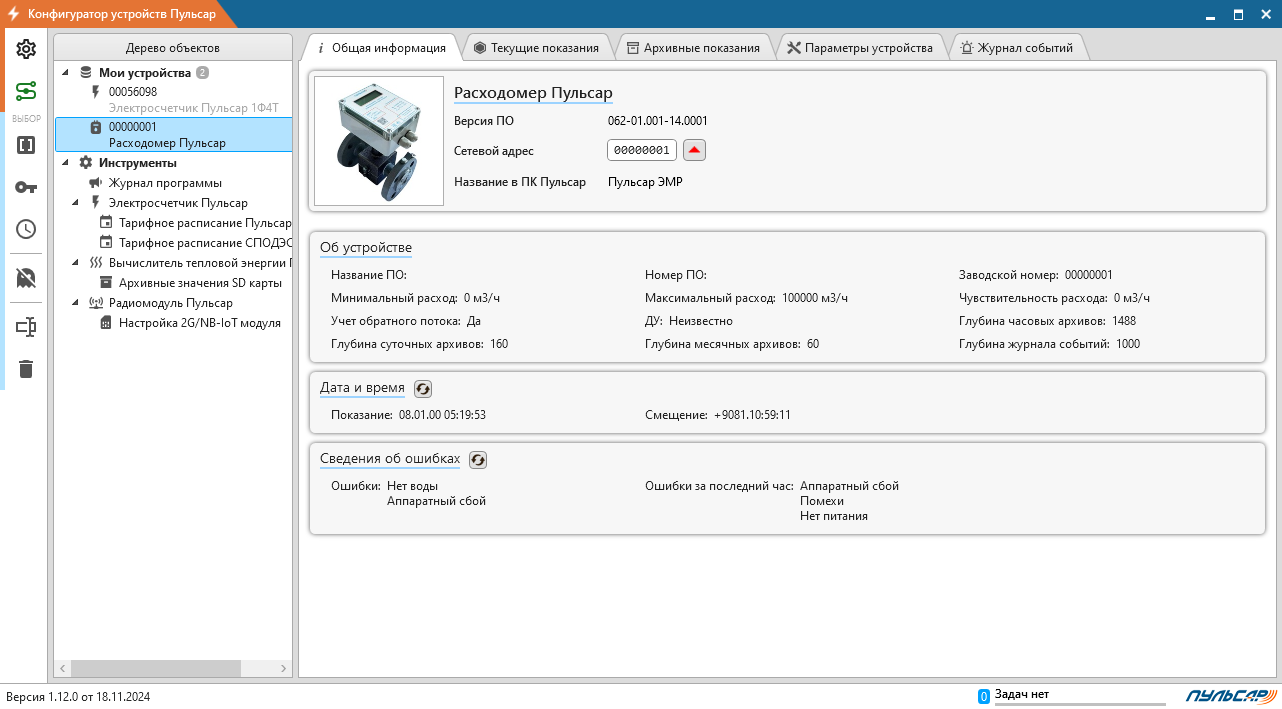Click SIM card icon of Настройка 2G/NB-IoT модуля
Screen dimensions: 1282x709
tap(106, 323)
